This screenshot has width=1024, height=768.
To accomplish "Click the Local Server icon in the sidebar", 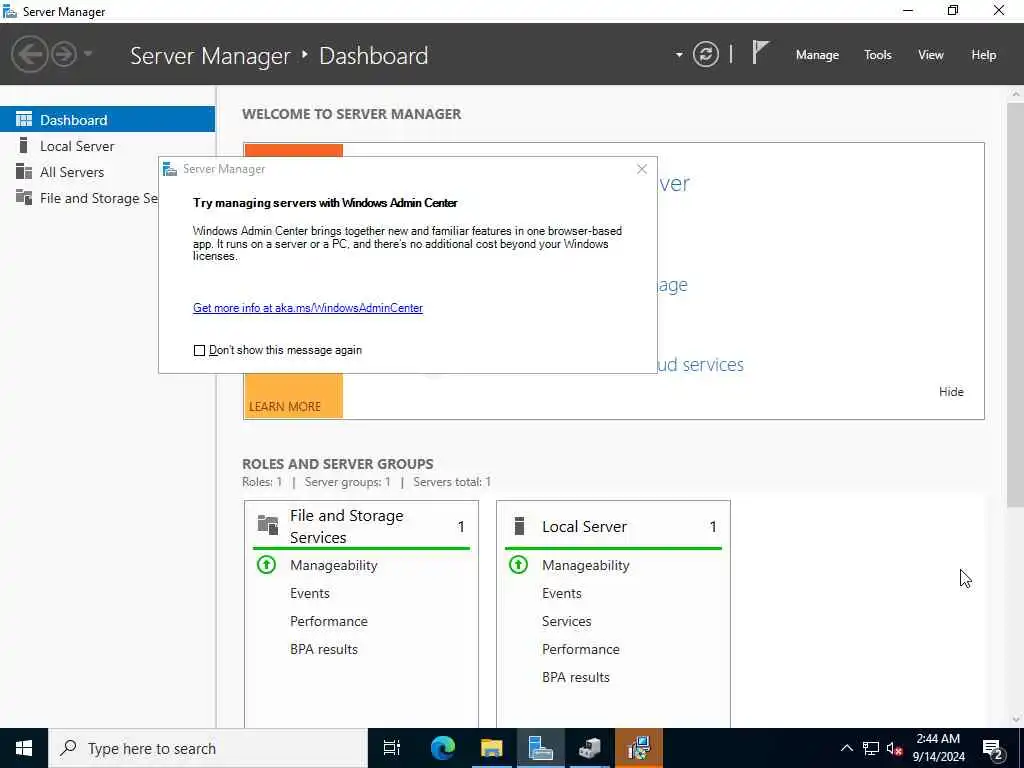I will tap(24, 145).
